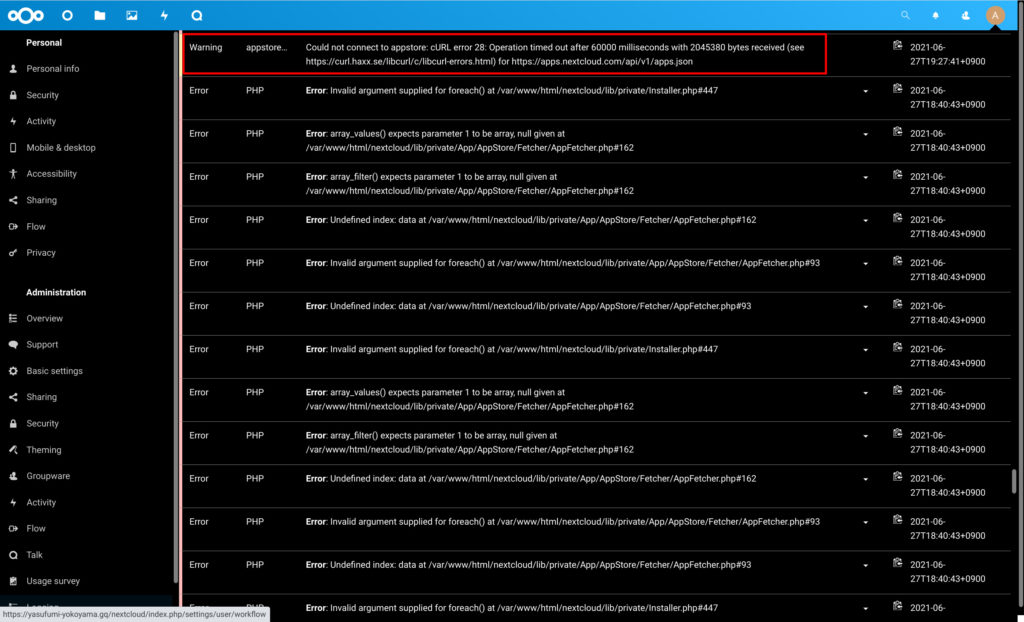Viewport: 1024px width, 622px height.
Task: Click Accessibility person icon
Action: (13, 174)
